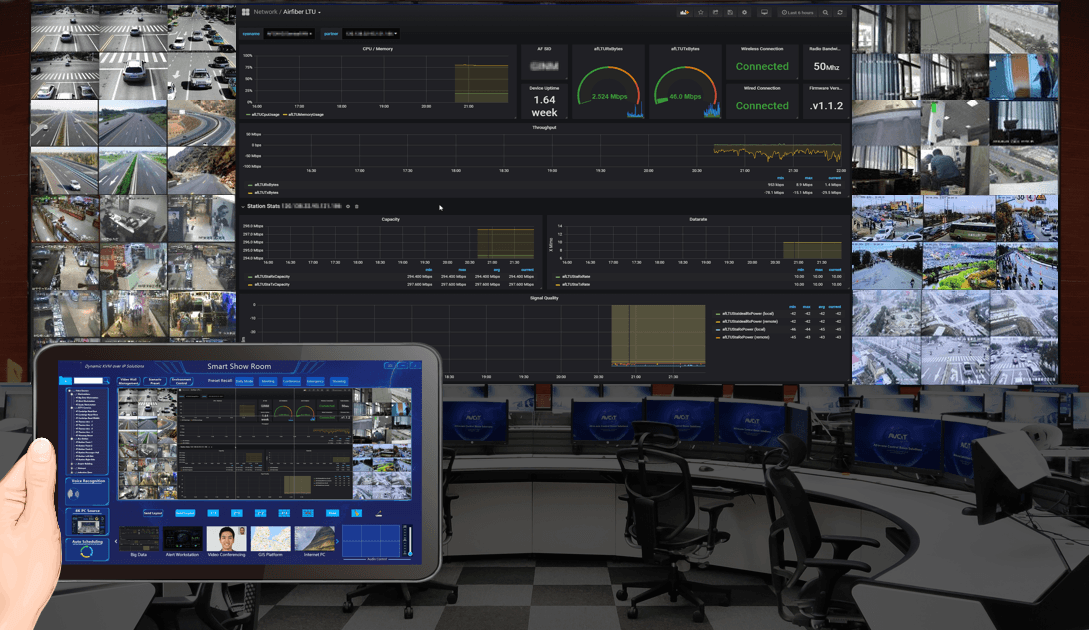This screenshot has height=630, width=1089.
Task: Recall the Daily Mode preset
Action: [243, 381]
